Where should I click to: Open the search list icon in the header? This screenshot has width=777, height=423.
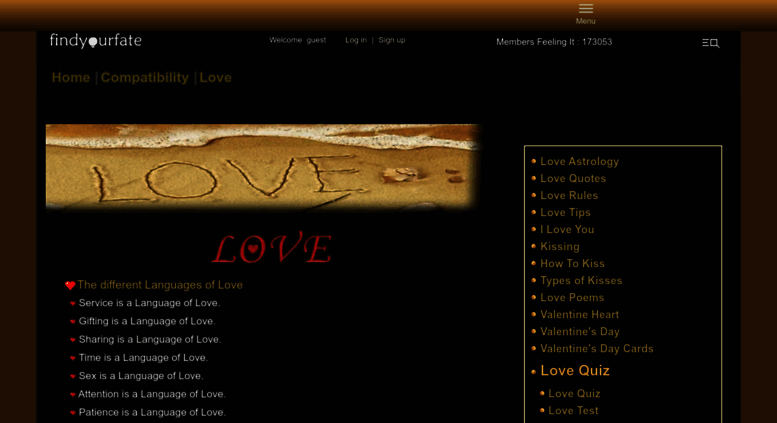711,43
